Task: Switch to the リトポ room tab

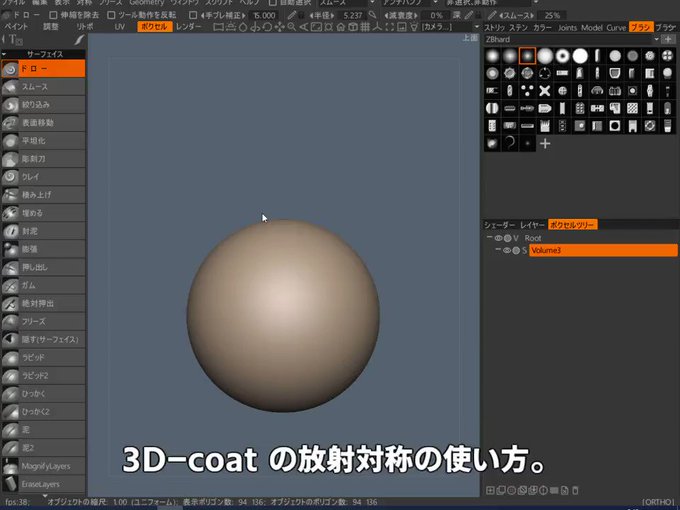Action: [85, 27]
